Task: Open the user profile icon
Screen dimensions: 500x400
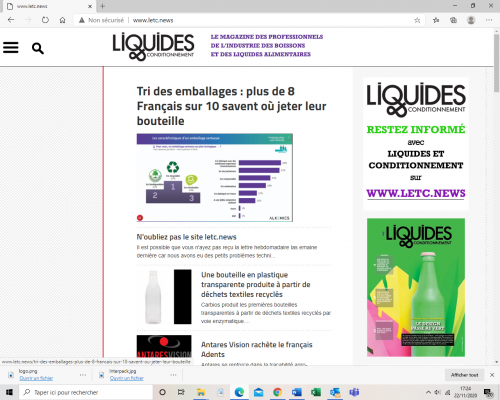Action: (471, 20)
